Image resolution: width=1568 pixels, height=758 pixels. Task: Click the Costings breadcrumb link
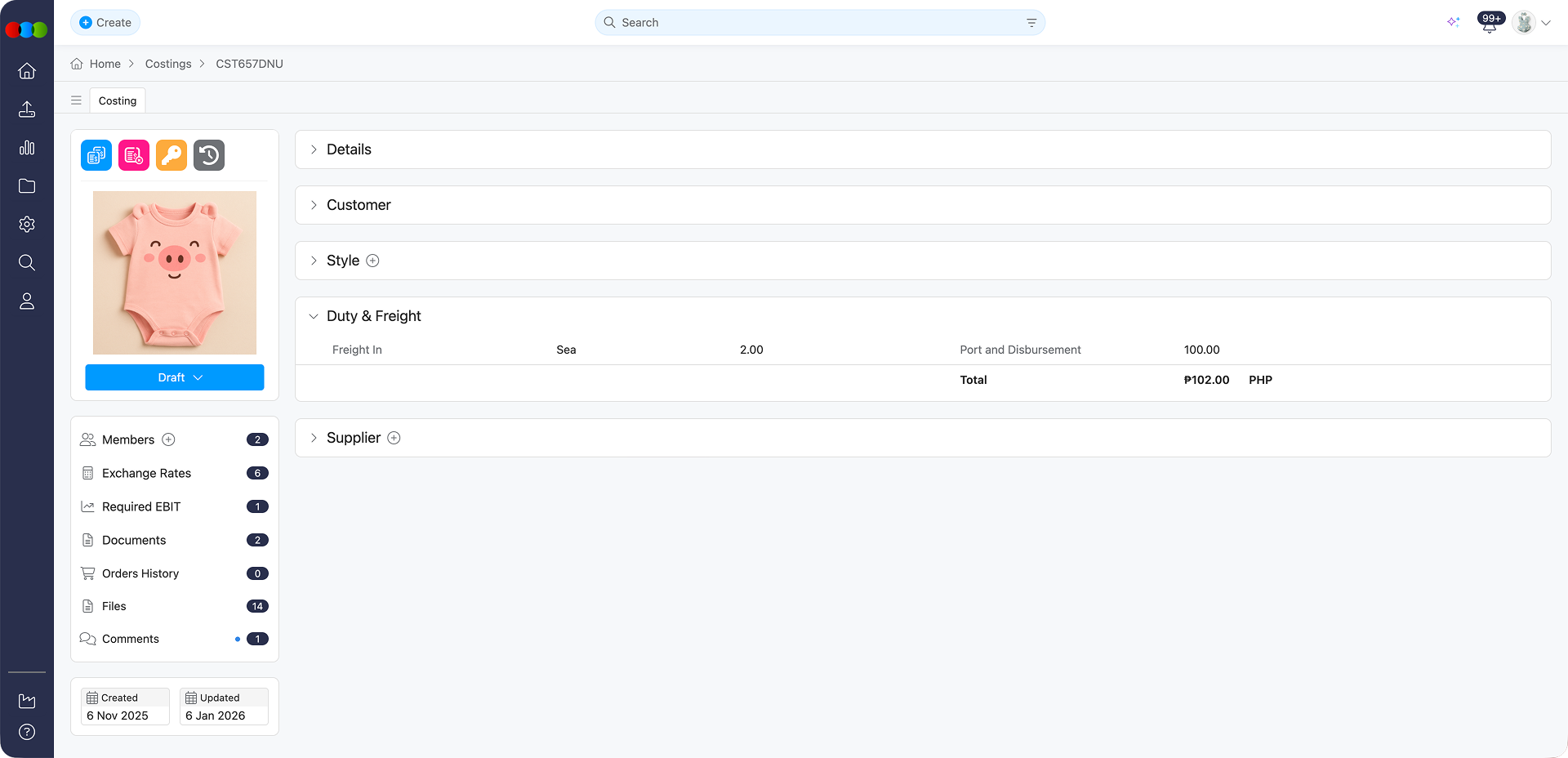pos(168,64)
